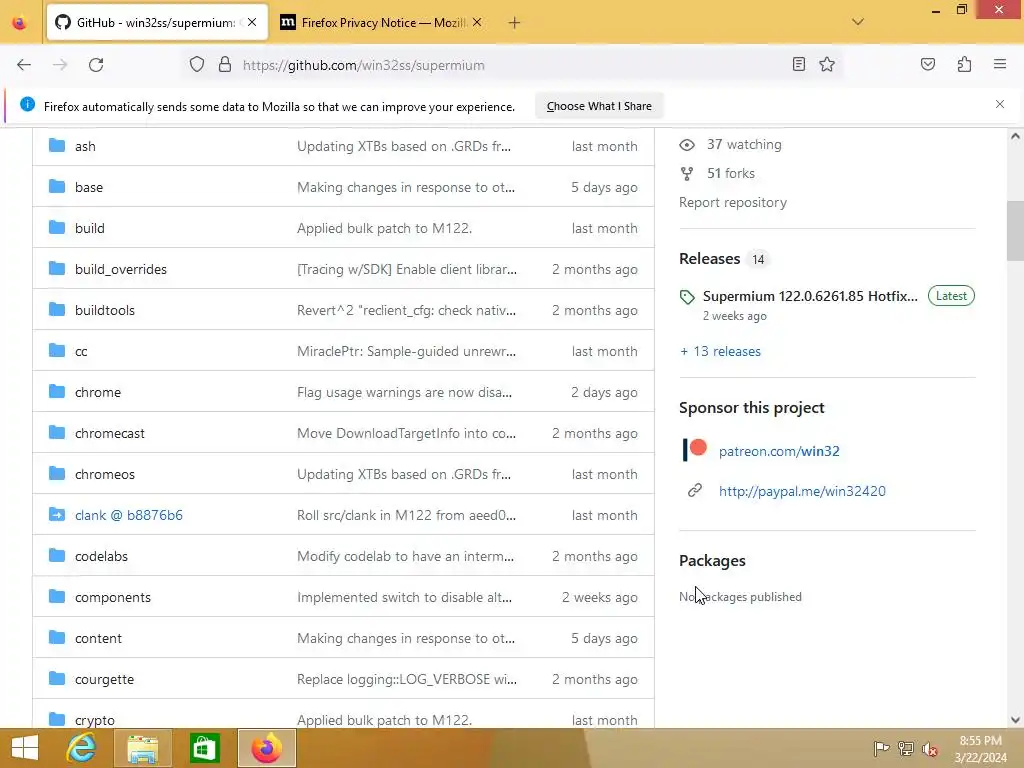Open Firefox application menu
1024x768 pixels.
pyautogui.click(x=1000, y=64)
